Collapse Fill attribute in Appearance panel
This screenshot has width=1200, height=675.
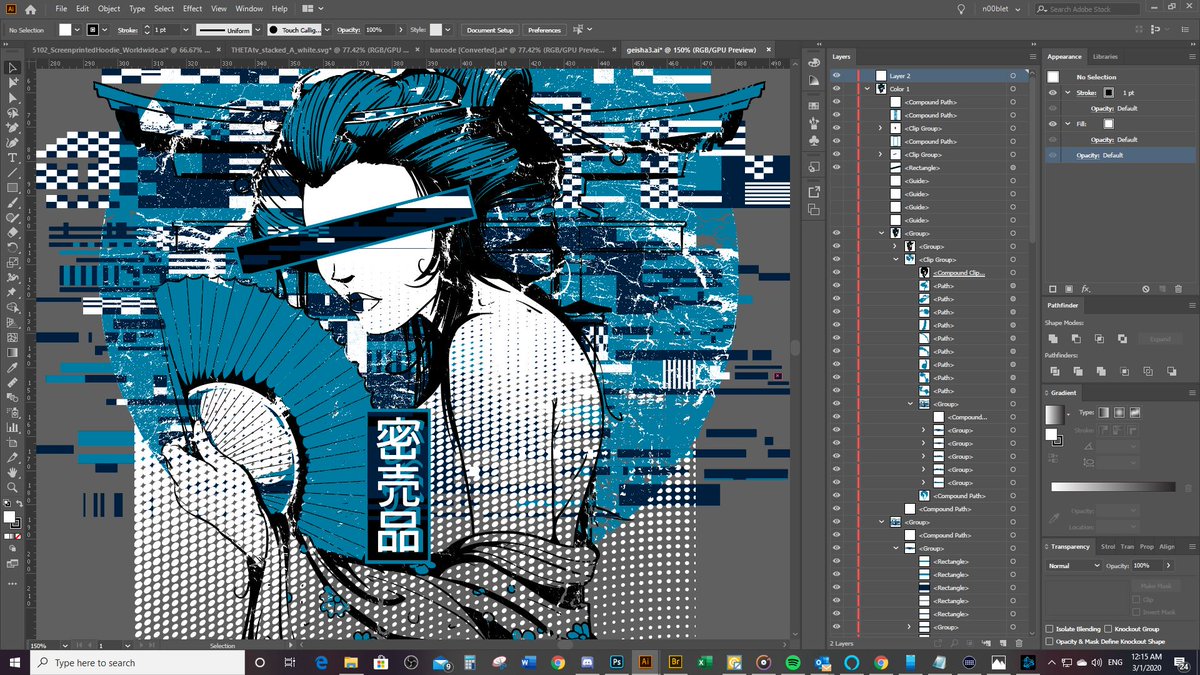pyautogui.click(x=1067, y=124)
